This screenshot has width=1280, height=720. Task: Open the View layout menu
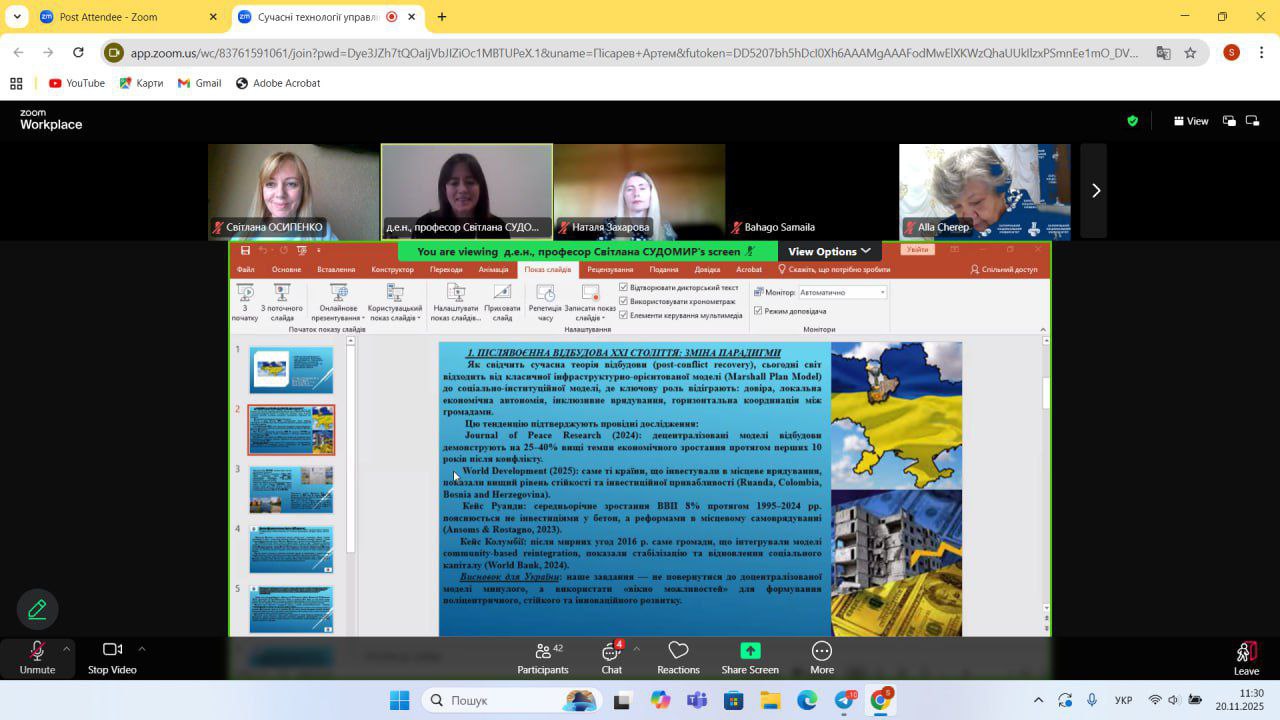[x=1191, y=121]
